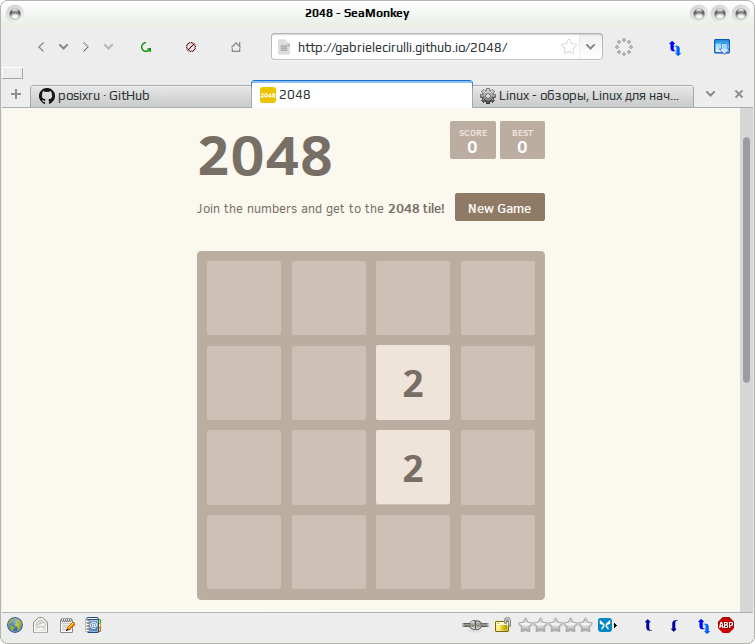Open the Adblock Plus ABP icon
755x644 pixels.
[726, 625]
